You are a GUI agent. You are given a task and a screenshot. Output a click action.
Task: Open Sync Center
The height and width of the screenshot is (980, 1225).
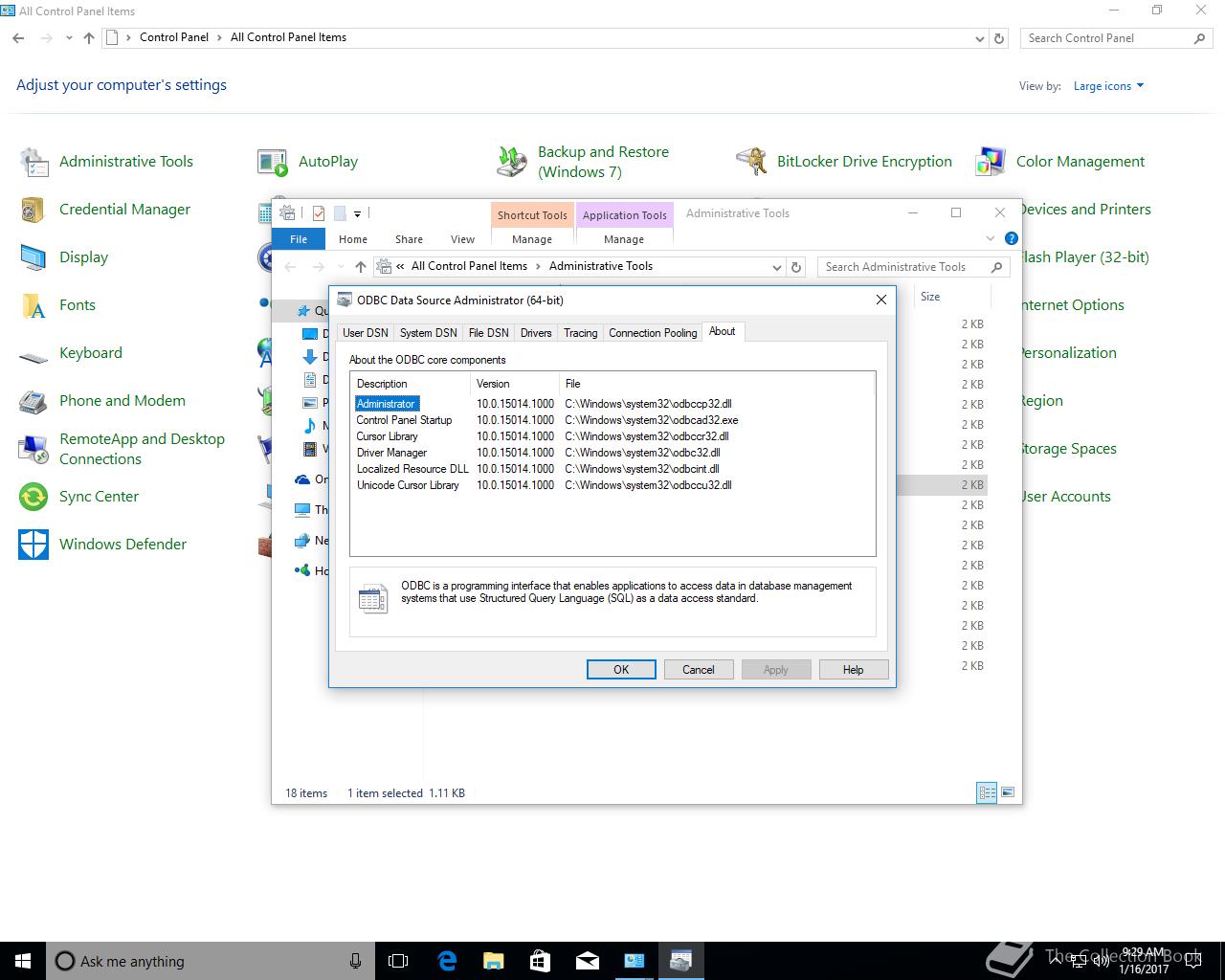coord(99,497)
